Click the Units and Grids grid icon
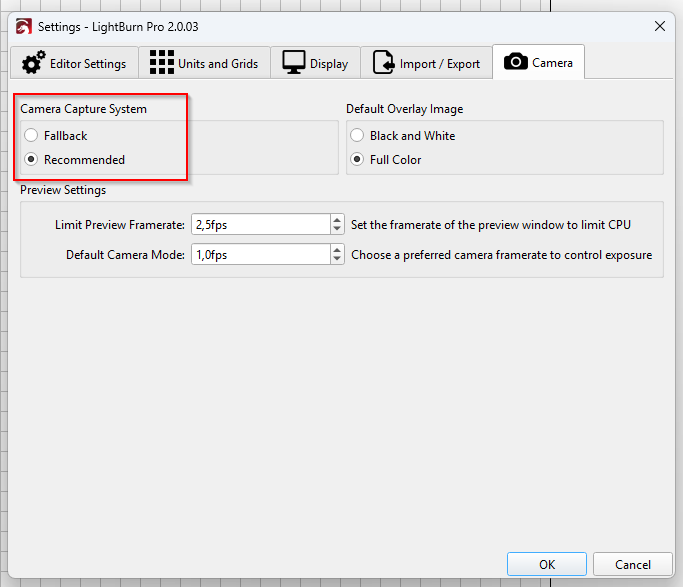This screenshot has height=587, width=683. [x=161, y=63]
